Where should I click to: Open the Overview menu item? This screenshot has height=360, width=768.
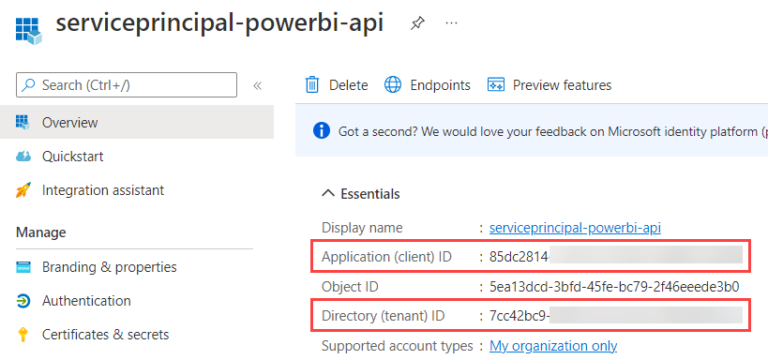tap(137, 122)
